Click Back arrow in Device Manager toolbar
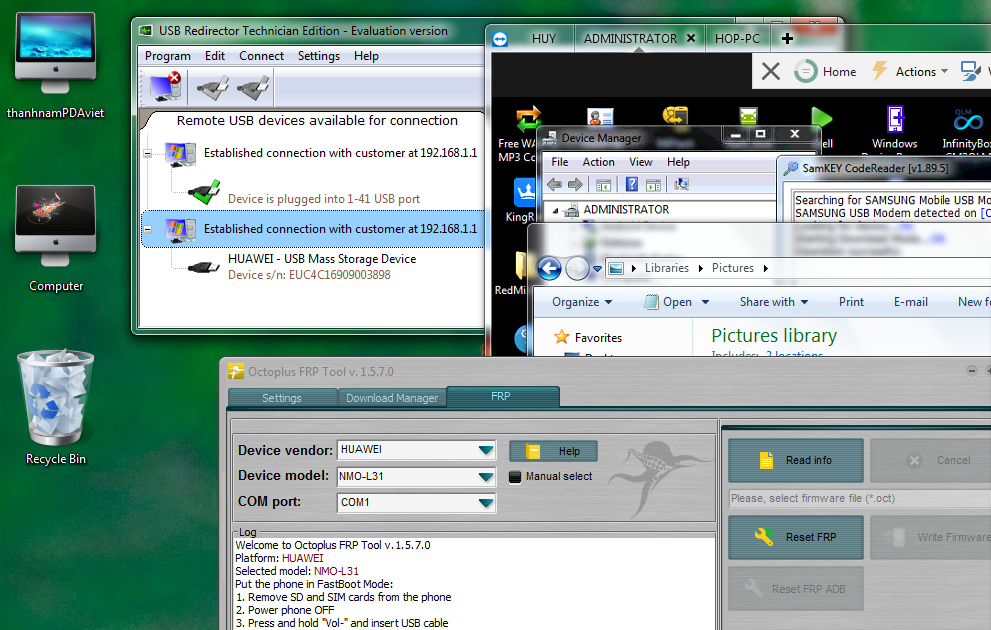This screenshot has width=991, height=630. pyautogui.click(x=554, y=184)
